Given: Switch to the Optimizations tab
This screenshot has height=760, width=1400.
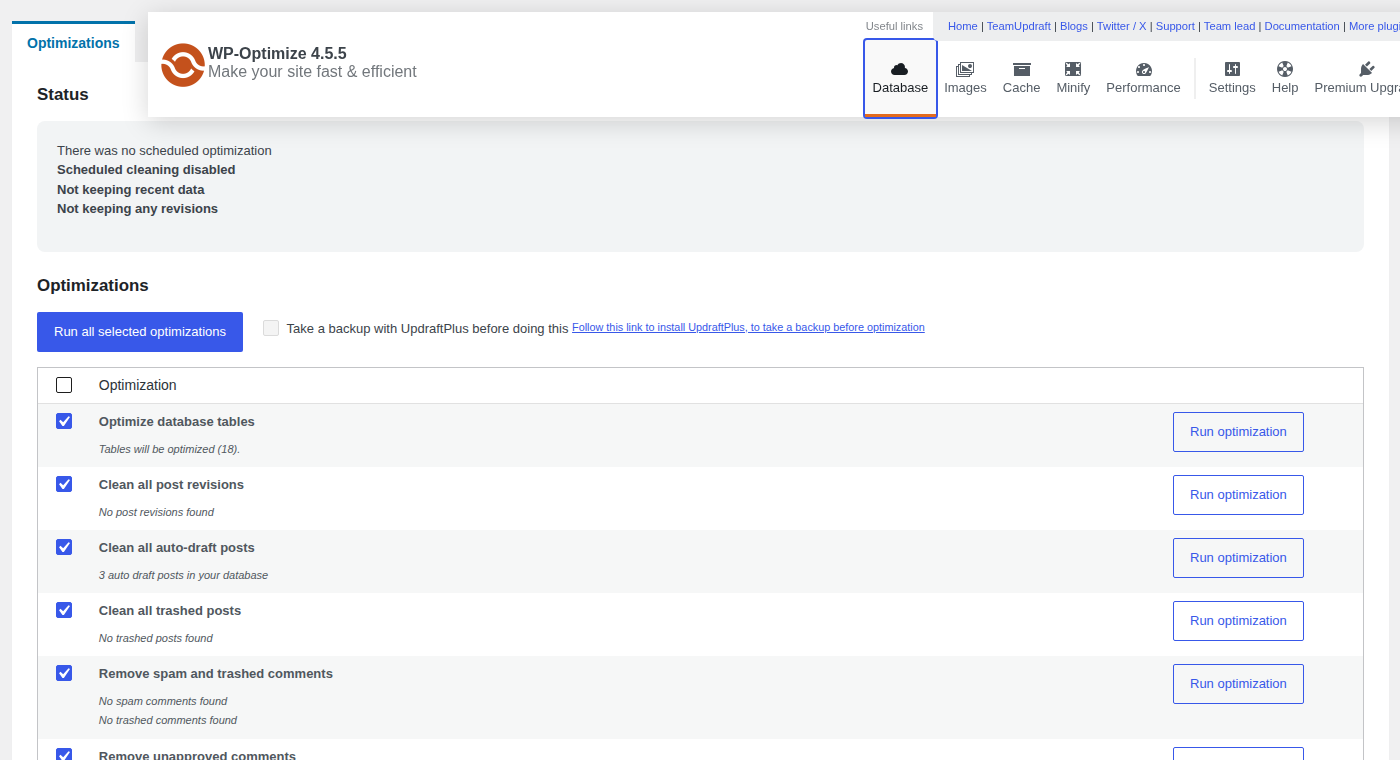Looking at the screenshot, I should point(73,43).
